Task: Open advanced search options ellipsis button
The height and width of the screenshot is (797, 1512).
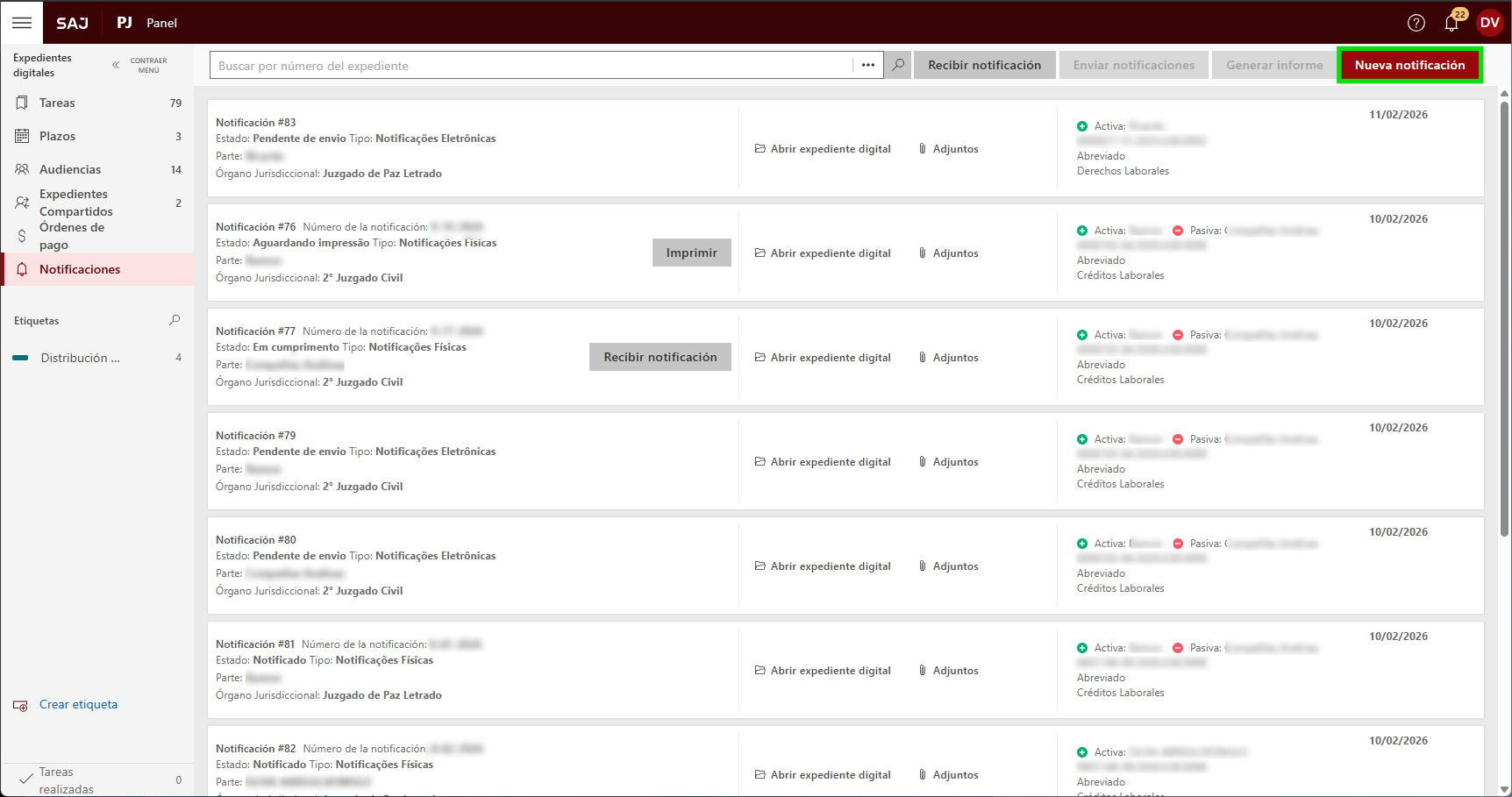Action: click(867, 65)
